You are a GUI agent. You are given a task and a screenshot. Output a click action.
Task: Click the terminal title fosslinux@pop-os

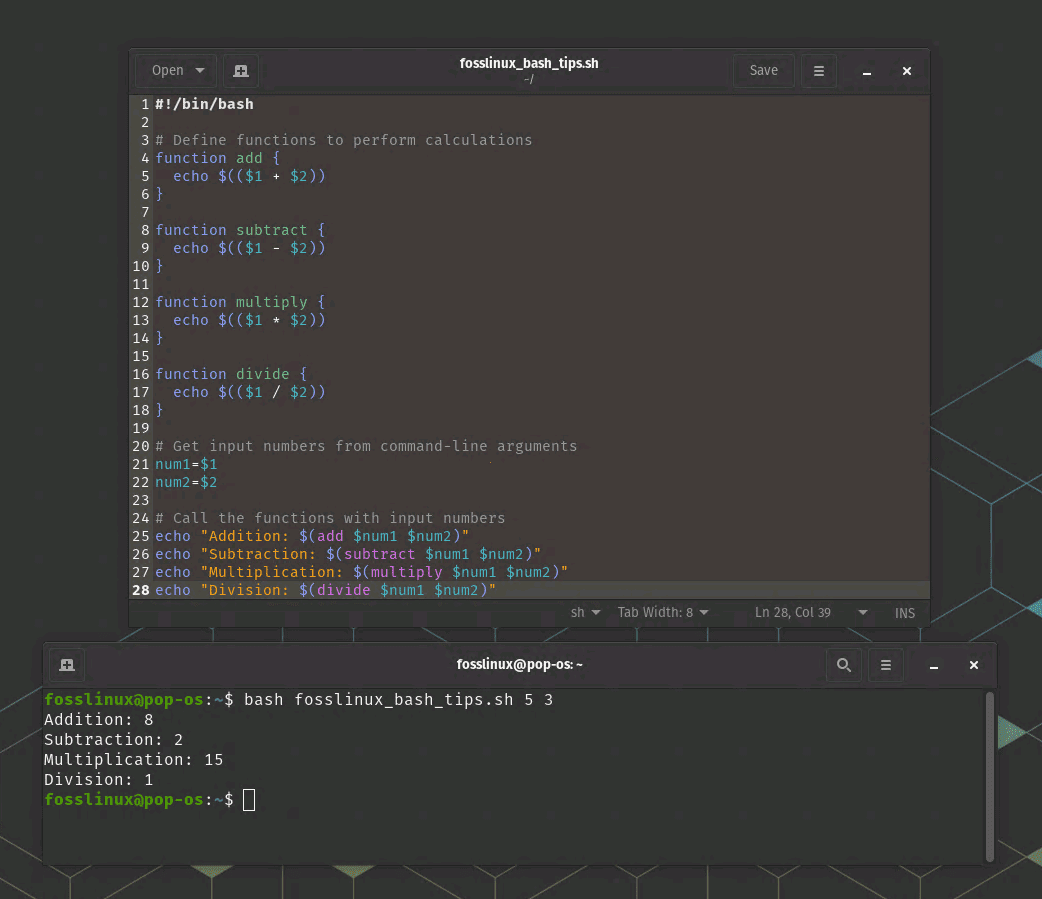520,664
